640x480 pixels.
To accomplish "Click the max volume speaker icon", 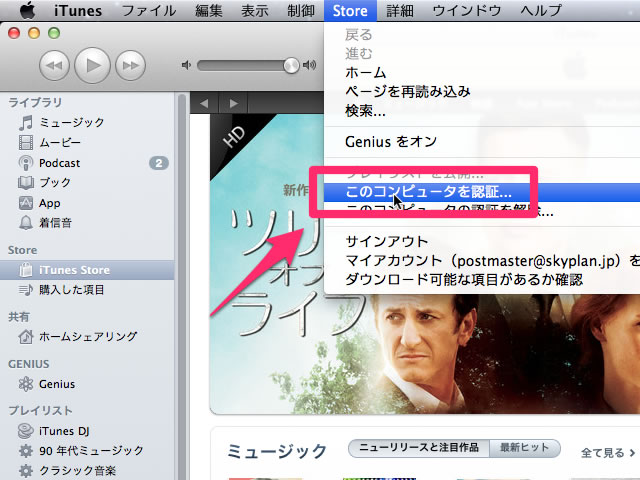I will click(309, 65).
